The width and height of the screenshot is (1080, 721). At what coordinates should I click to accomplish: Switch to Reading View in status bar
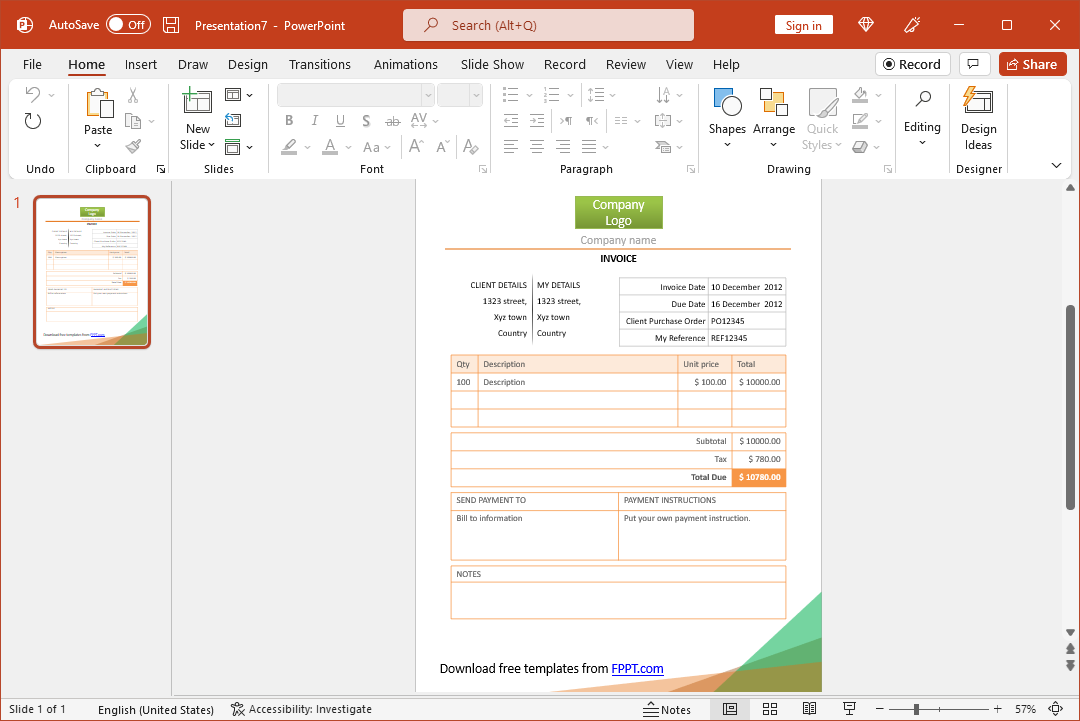click(x=810, y=709)
